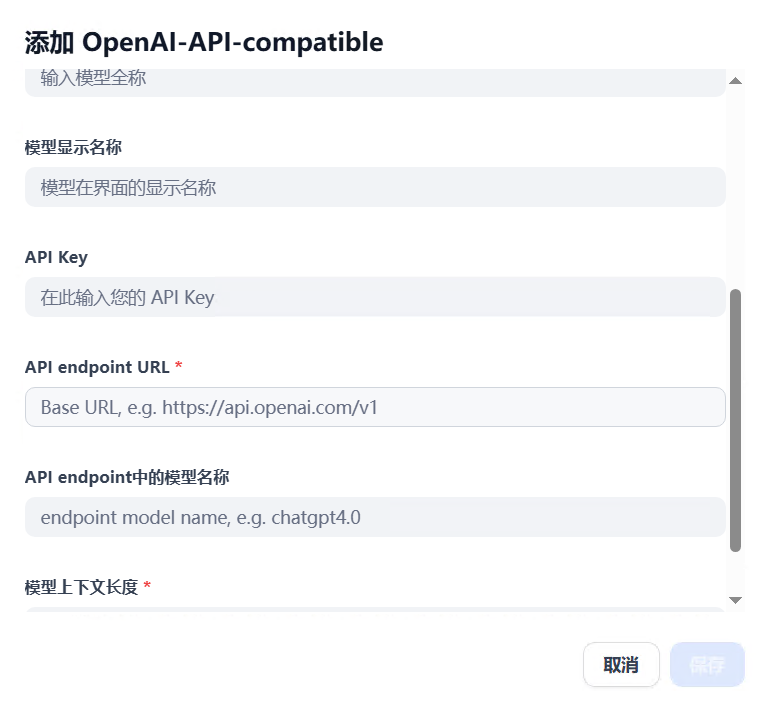This screenshot has height=708, width=773.
Task: Focus the endpoint model name input
Action: click(x=375, y=517)
